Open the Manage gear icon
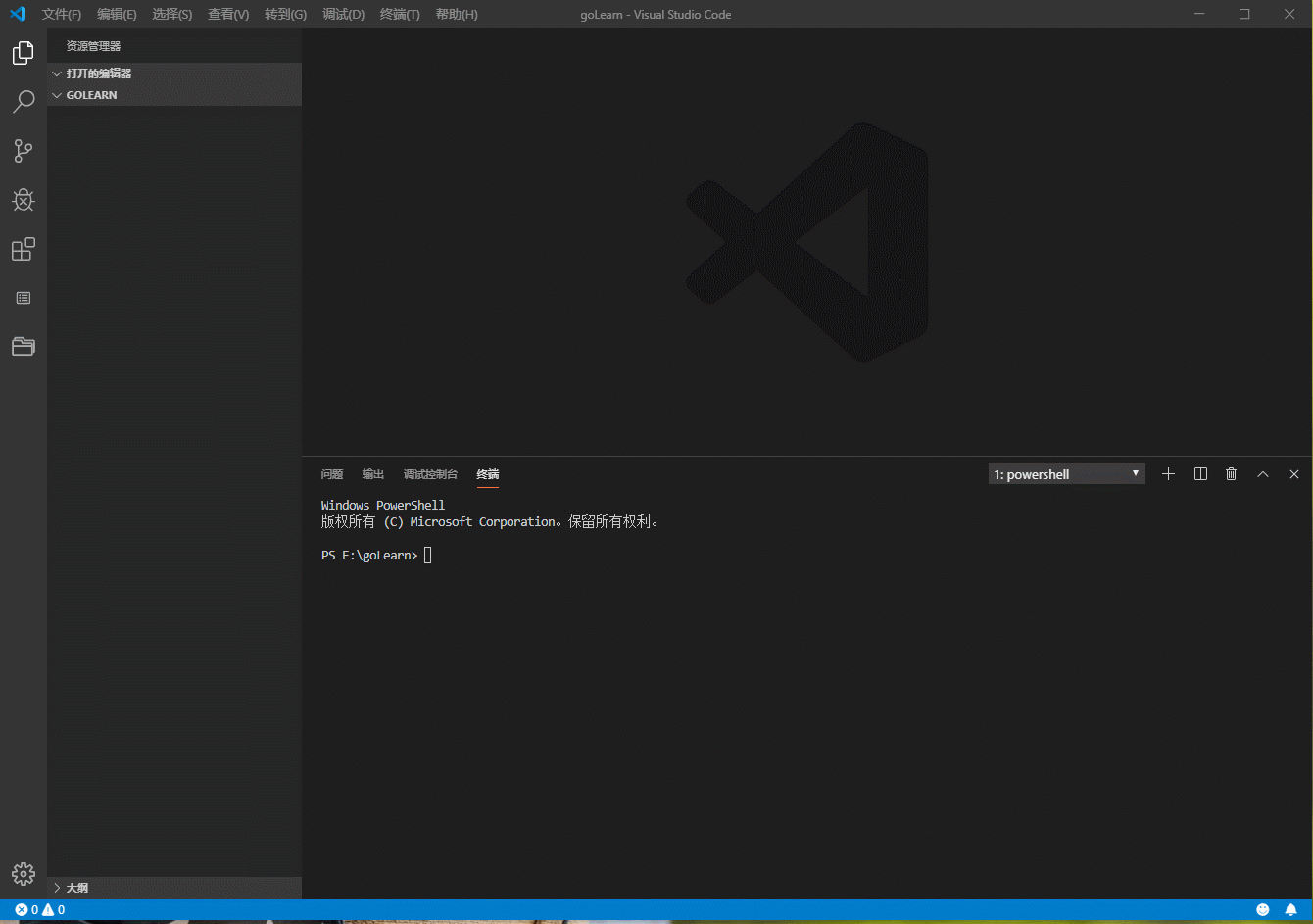Viewport: 1313px width, 924px height. (x=24, y=874)
